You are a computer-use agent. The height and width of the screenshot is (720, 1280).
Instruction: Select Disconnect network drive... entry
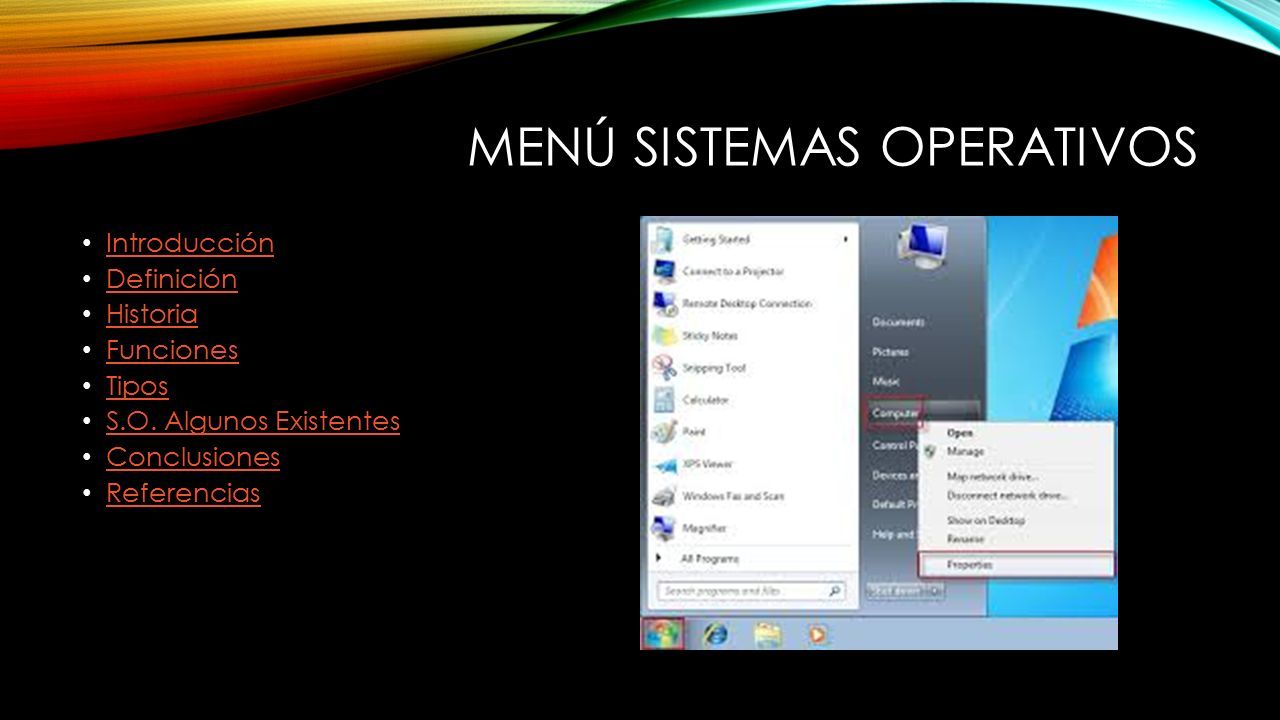tap(1007, 495)
